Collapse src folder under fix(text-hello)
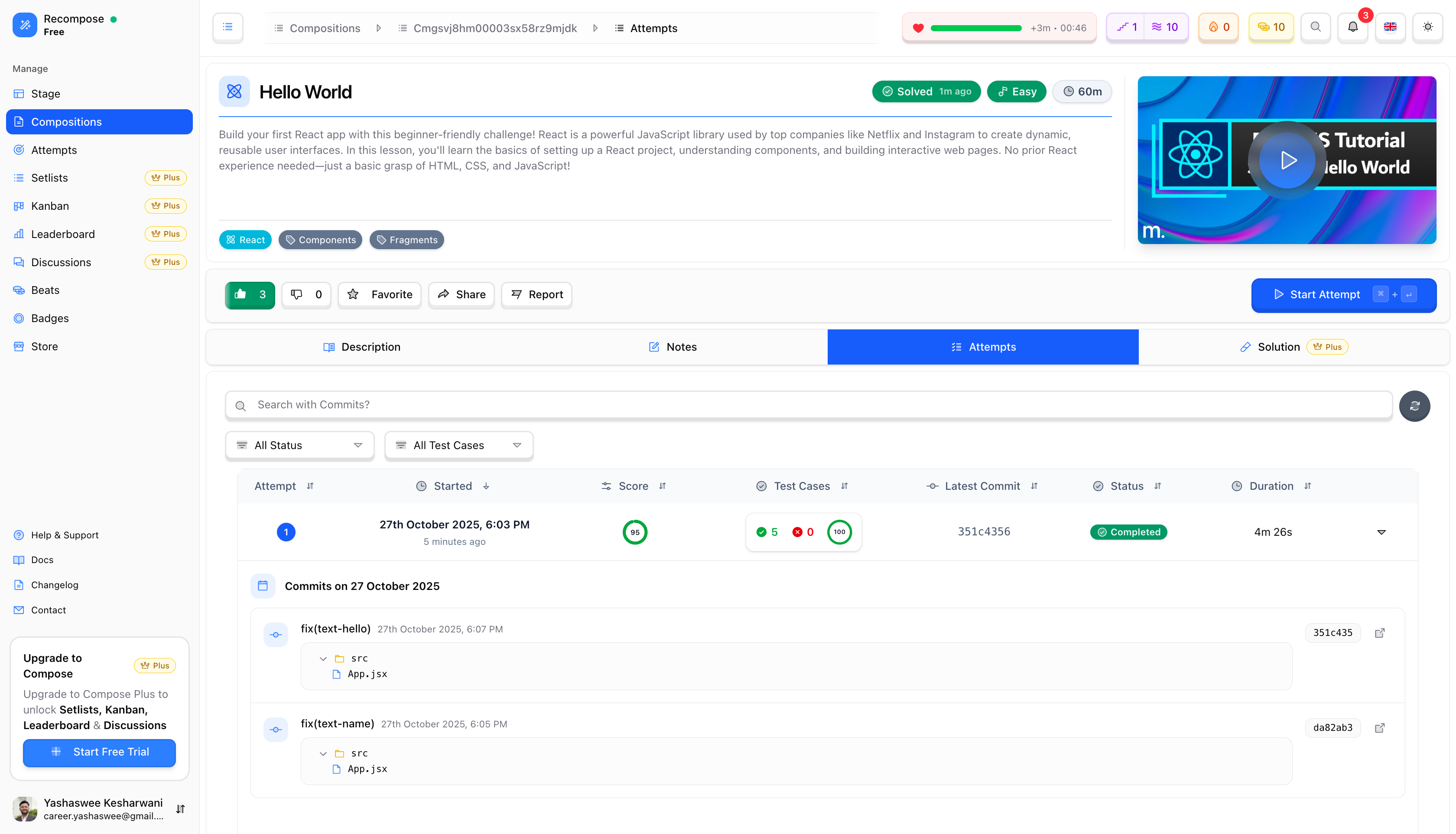 pyautogui.click(x=324, y=659)
